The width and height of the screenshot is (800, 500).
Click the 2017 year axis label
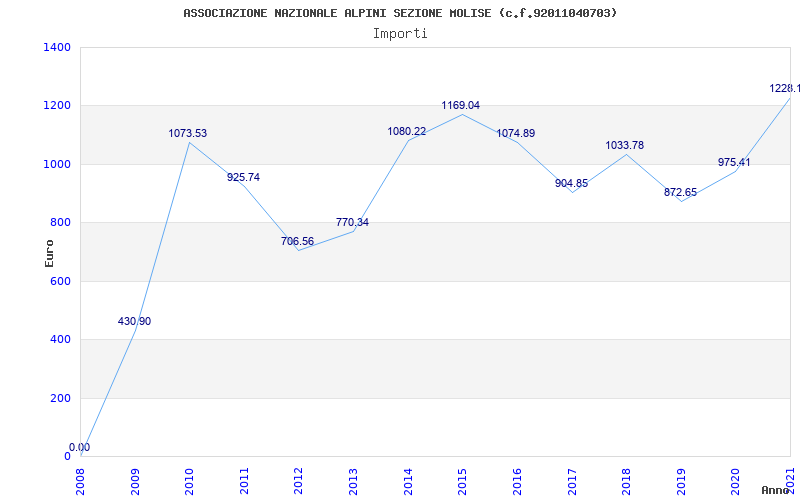pos(572,482)
